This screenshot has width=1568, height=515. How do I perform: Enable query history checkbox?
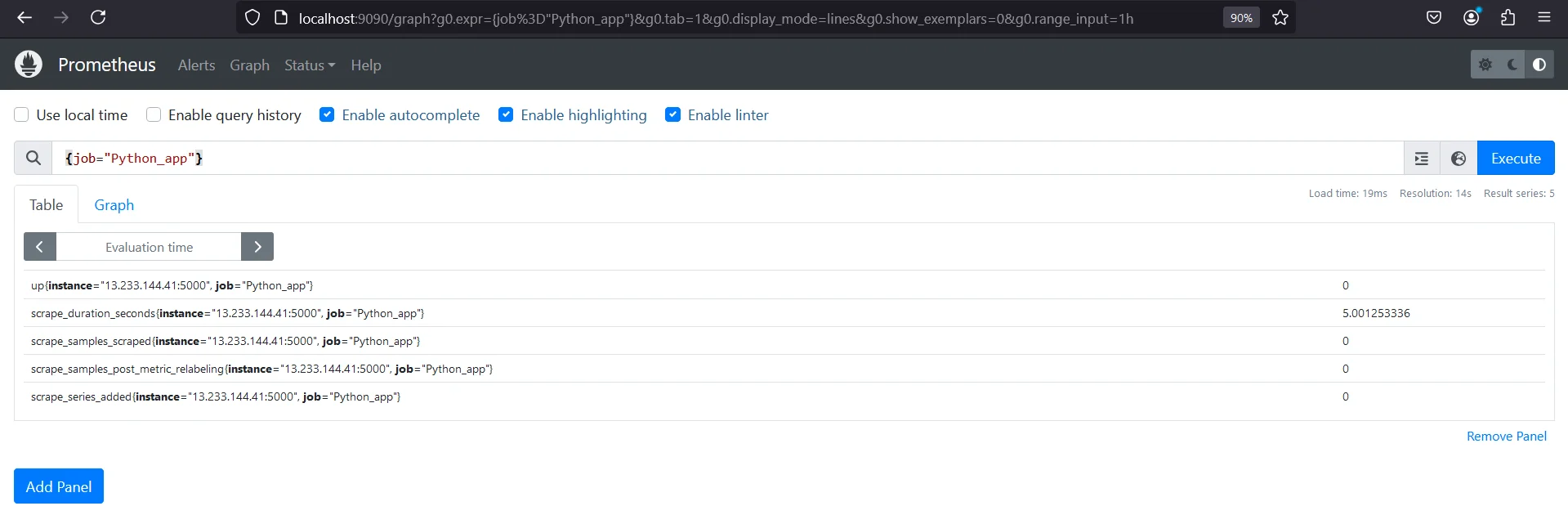click(x=154, y=114)
